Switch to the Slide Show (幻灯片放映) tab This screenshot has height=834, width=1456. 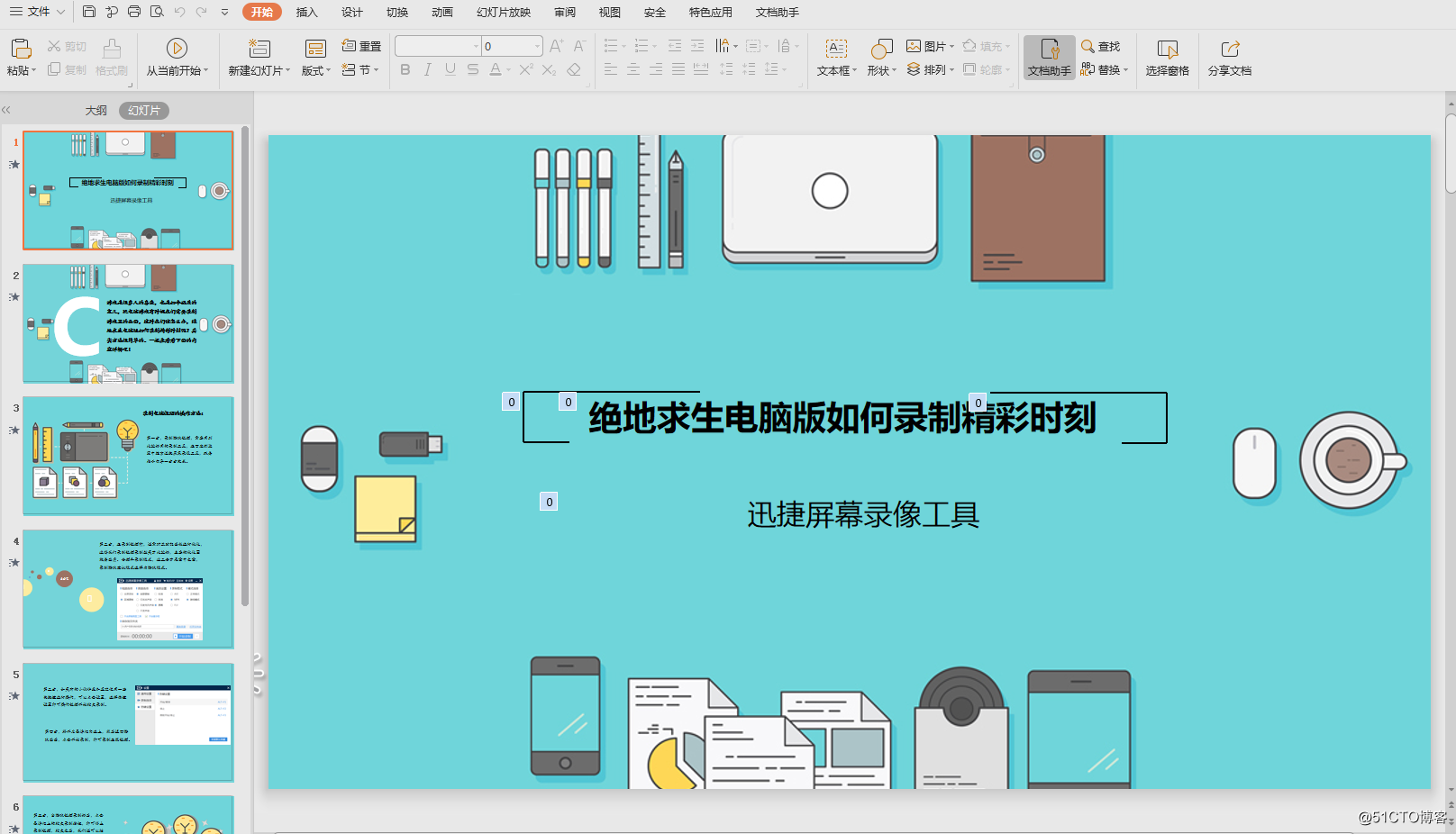click(x=504, y=12)
